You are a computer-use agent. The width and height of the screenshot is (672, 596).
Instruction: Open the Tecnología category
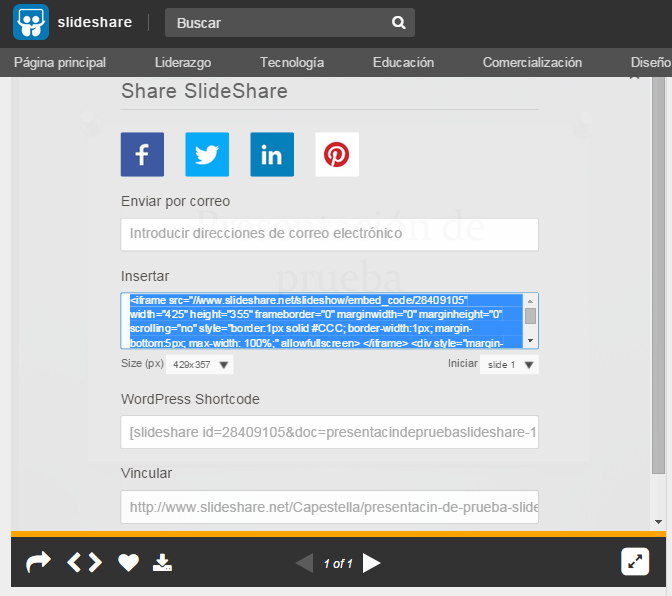pos(292,63)
